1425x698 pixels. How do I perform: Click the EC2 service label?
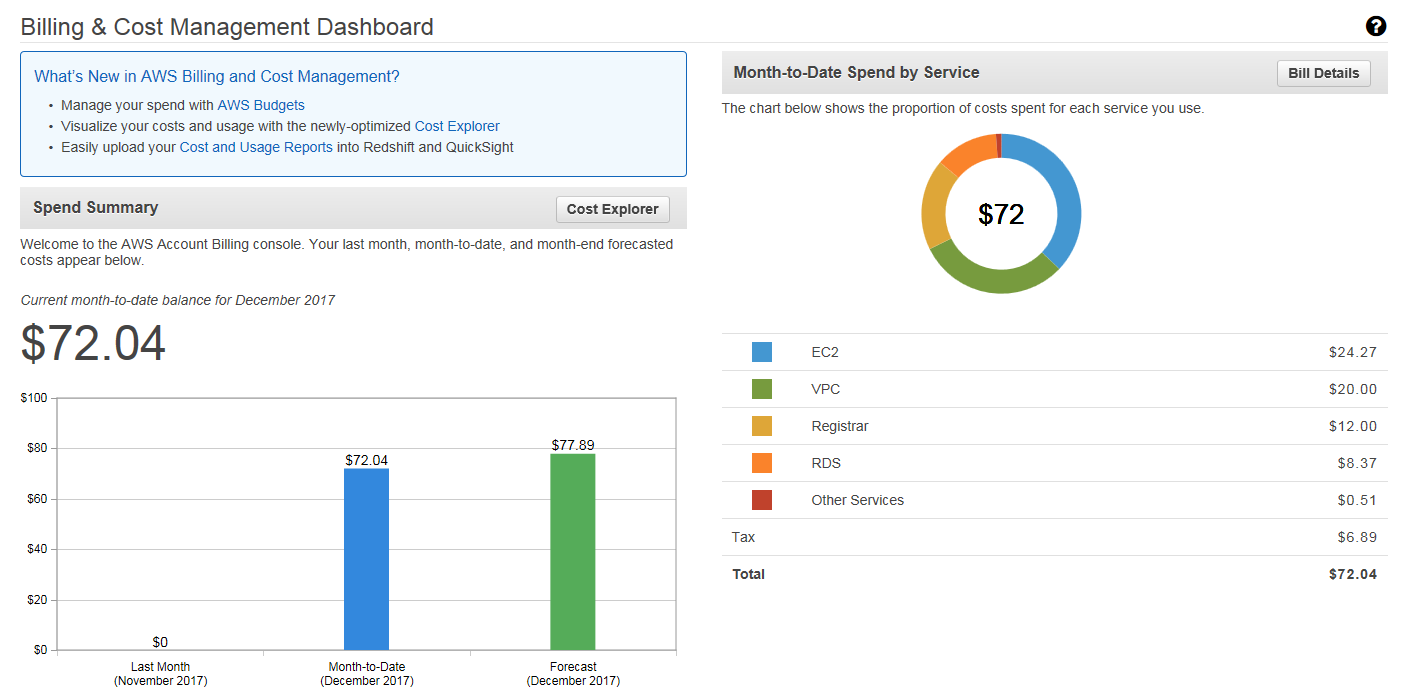point(825,352)
